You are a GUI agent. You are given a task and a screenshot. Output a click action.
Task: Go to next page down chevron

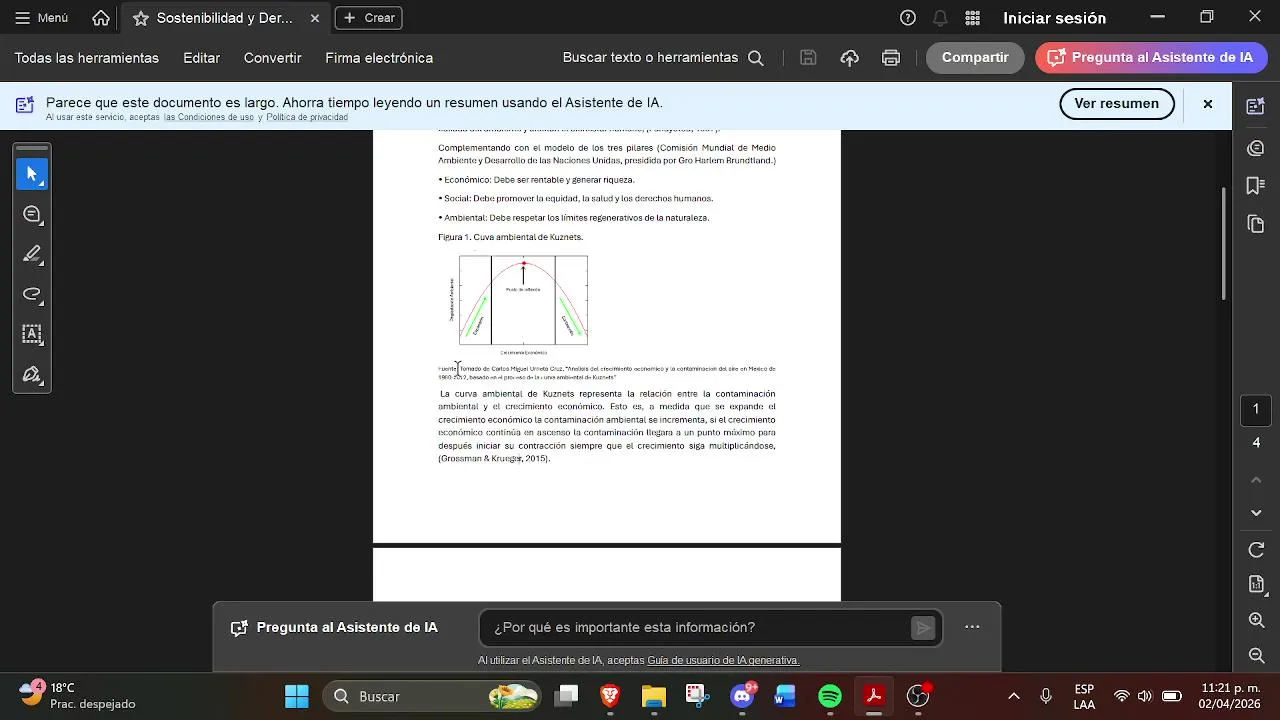pos(1257,513)
